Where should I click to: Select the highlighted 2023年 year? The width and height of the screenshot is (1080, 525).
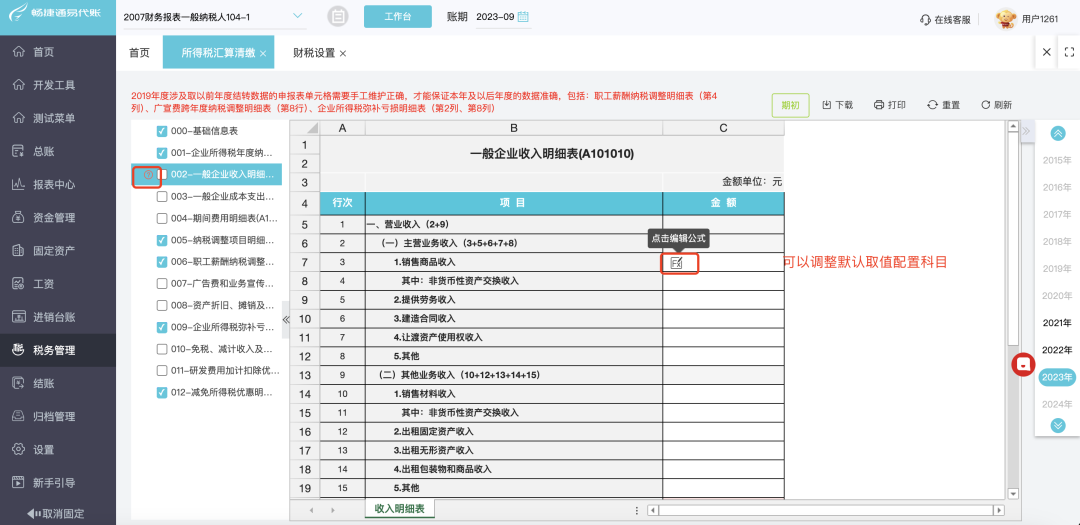(1057, 377)
